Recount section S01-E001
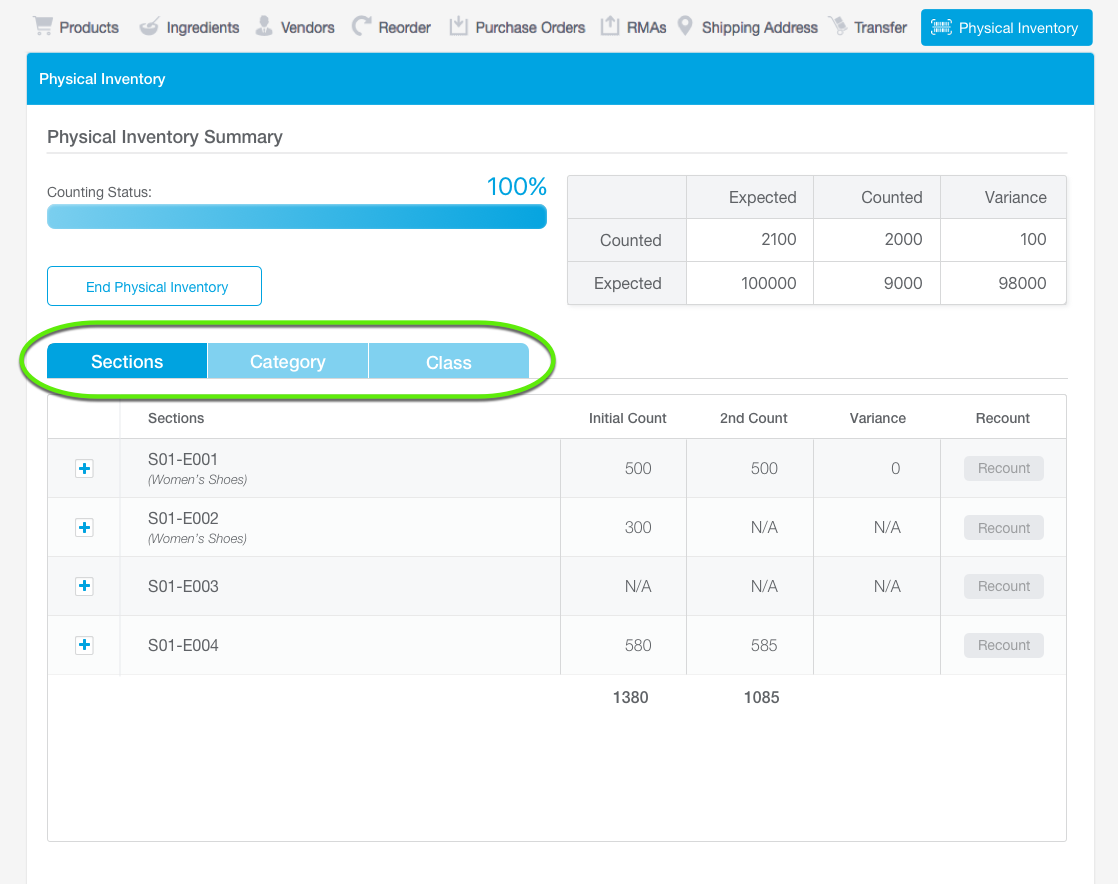This screenshot has width=1118, height=884. tap(1003, 468)
